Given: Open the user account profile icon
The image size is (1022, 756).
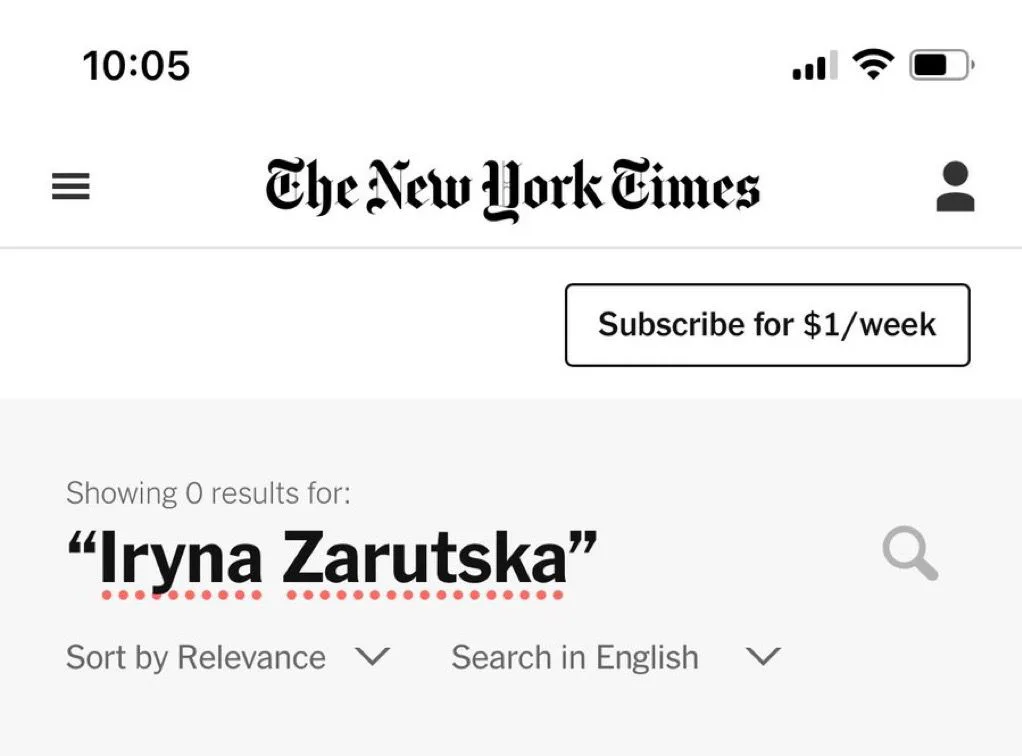Looking at the screenshot, I should (x=955, y=186).
